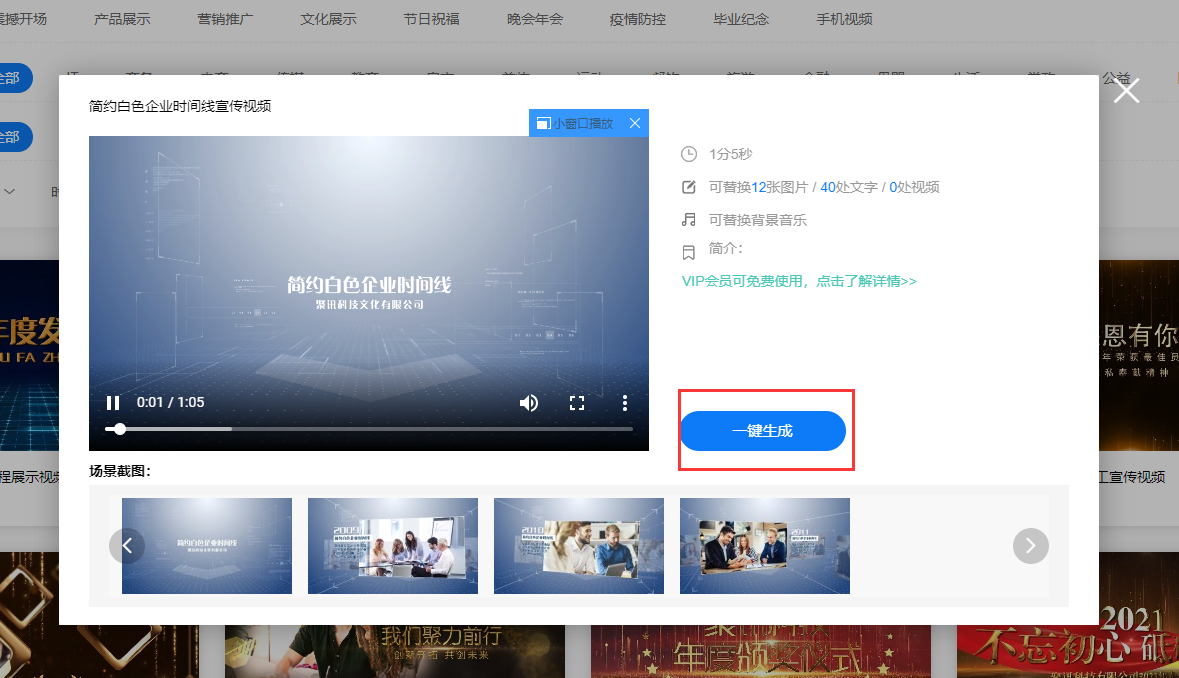1179x678 pixels.
Task: Click the edit icon beside 可替换12张图片
Action: pos(689,187)
